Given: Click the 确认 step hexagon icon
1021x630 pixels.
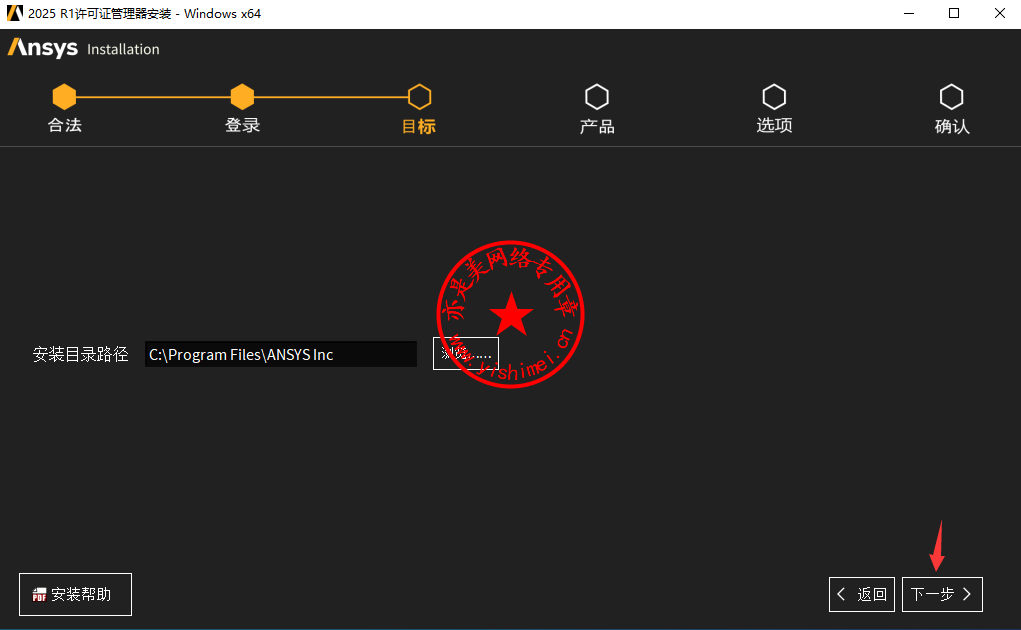Looking at the screenshot, I should tap(951, 97).
